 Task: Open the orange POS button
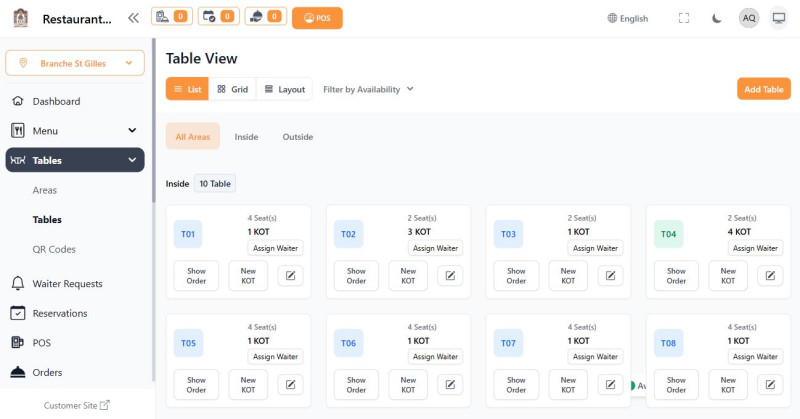point(317,18)
